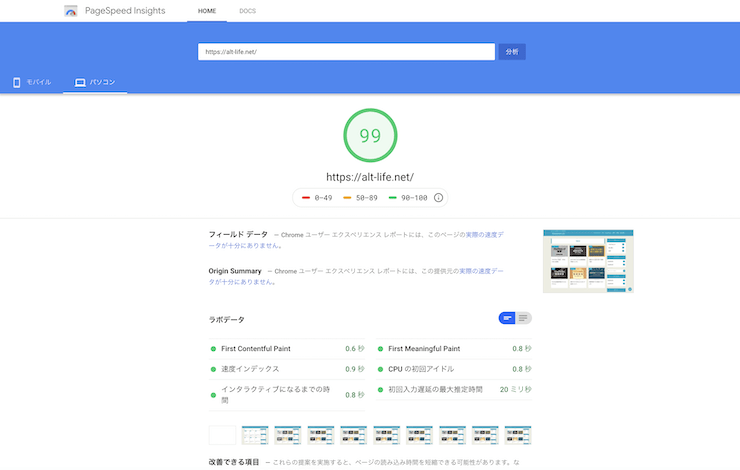The width and height of the screenshot is (740, 470).
Task: Click green dot beside First Meaningful Paint
Action: point(380,349)
